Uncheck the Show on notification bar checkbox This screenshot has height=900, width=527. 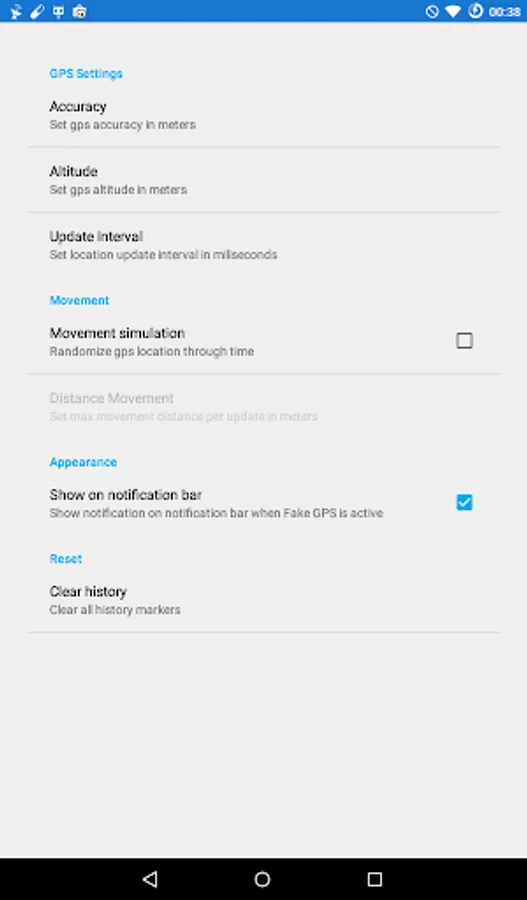click(464, 503)
